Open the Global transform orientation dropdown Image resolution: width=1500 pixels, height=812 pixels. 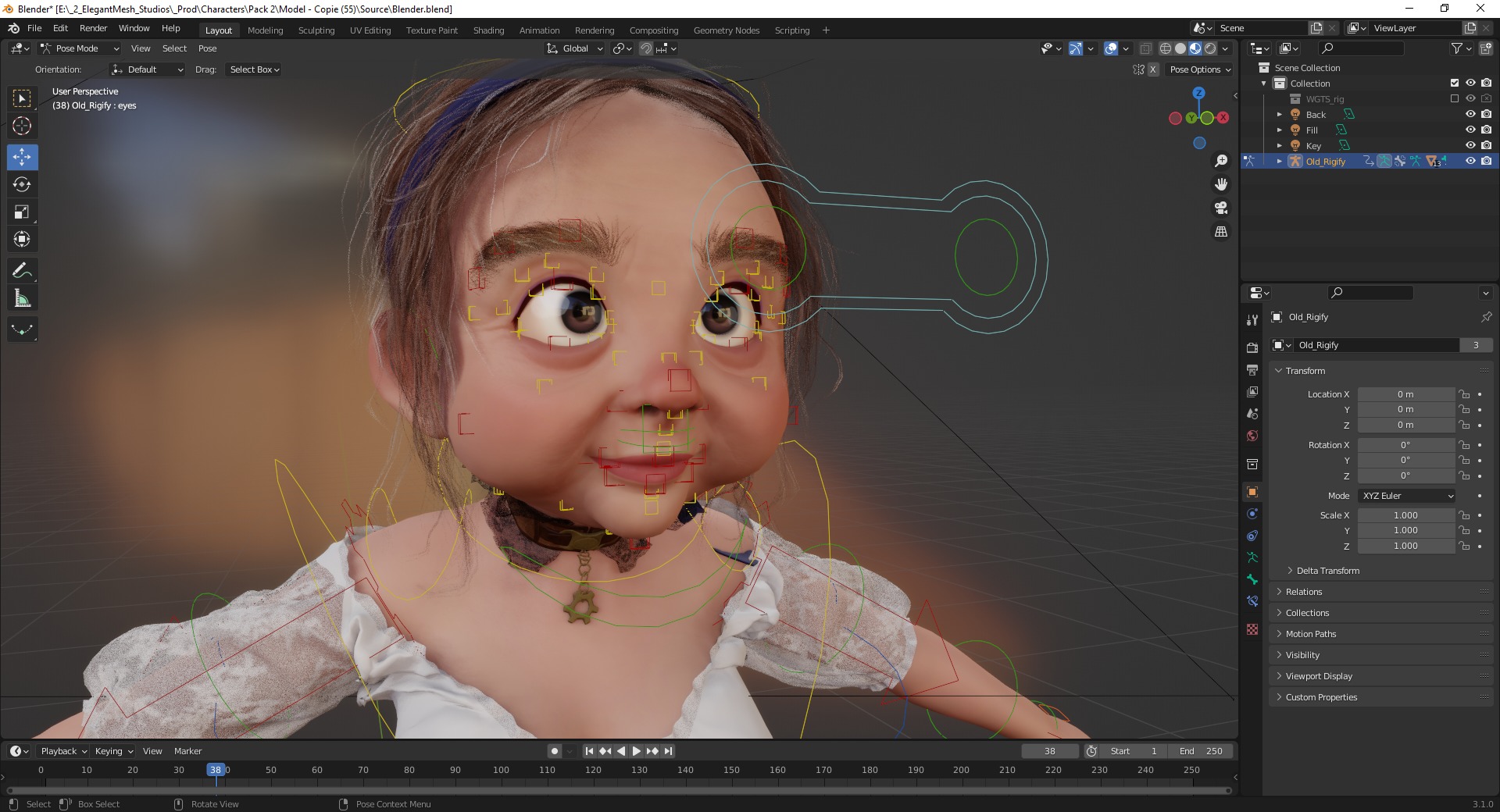click(575, 48)
